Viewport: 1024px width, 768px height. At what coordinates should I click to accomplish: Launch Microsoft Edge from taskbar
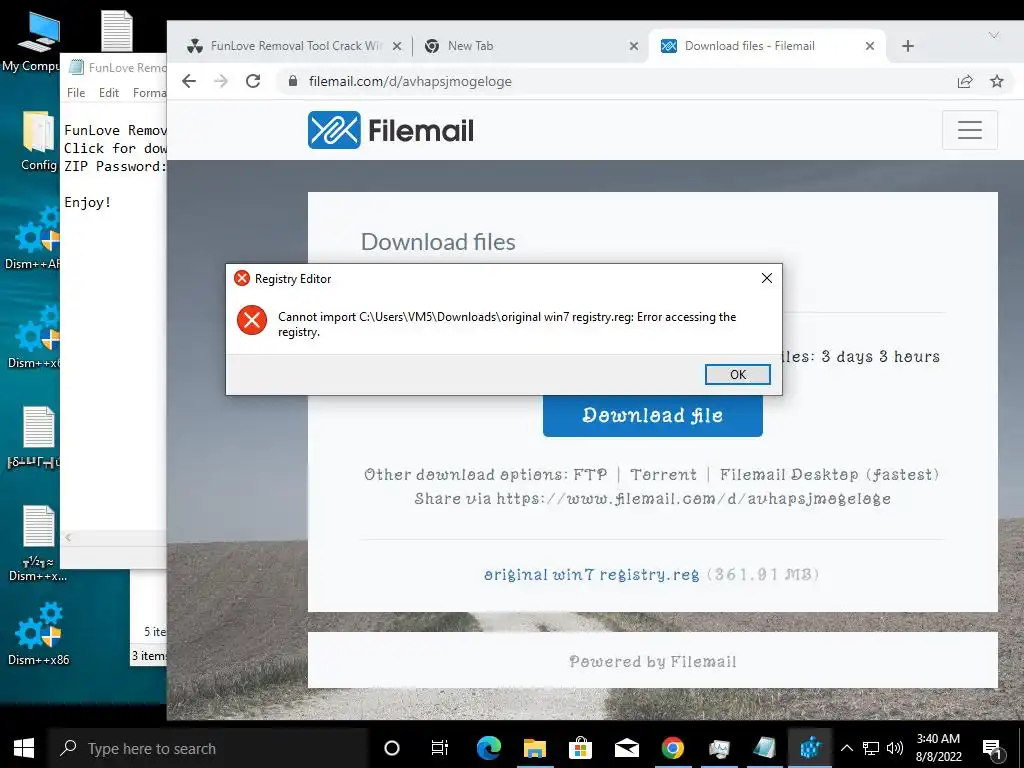point(488,748)
